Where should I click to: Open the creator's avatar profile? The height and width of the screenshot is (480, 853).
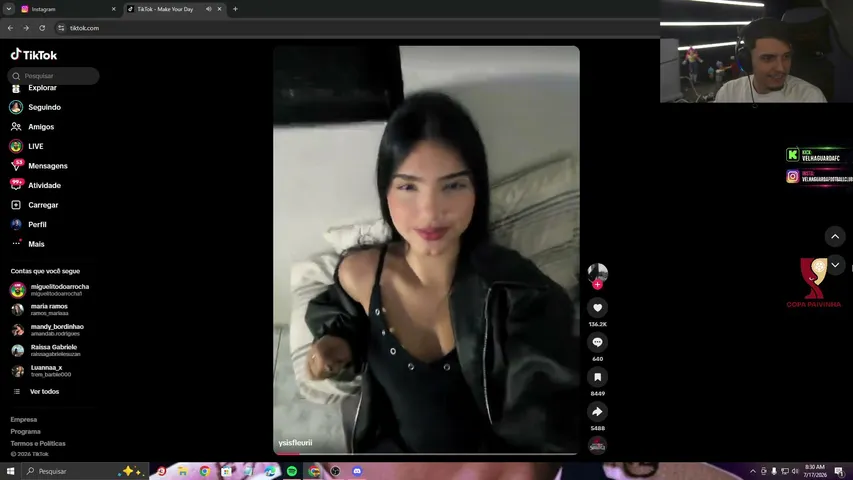point(597,272)
